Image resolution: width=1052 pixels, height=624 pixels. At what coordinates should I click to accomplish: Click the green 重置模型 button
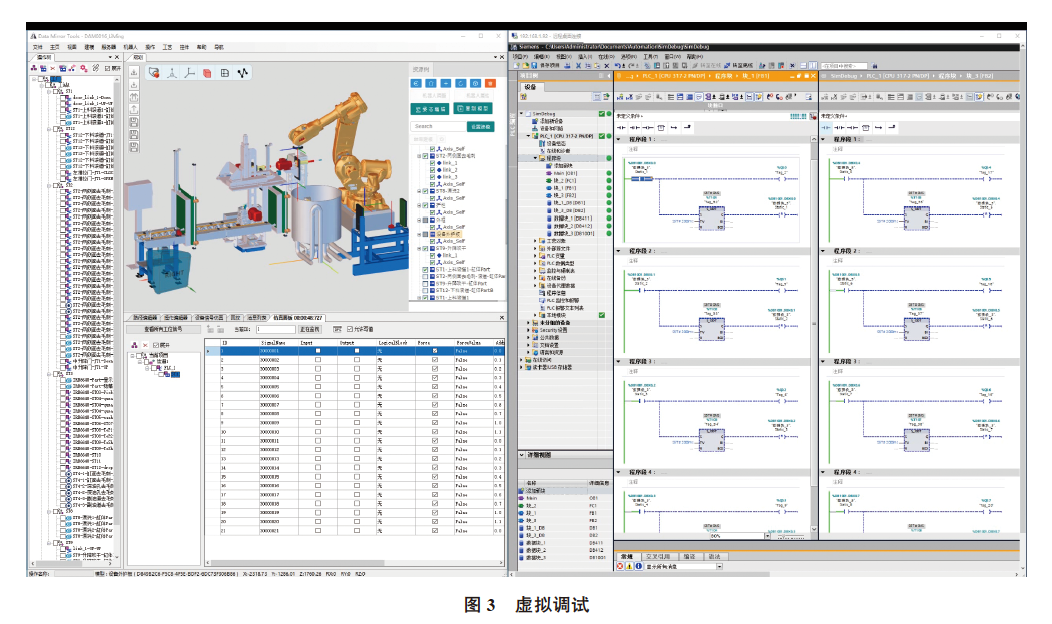[x=474, y=109]
